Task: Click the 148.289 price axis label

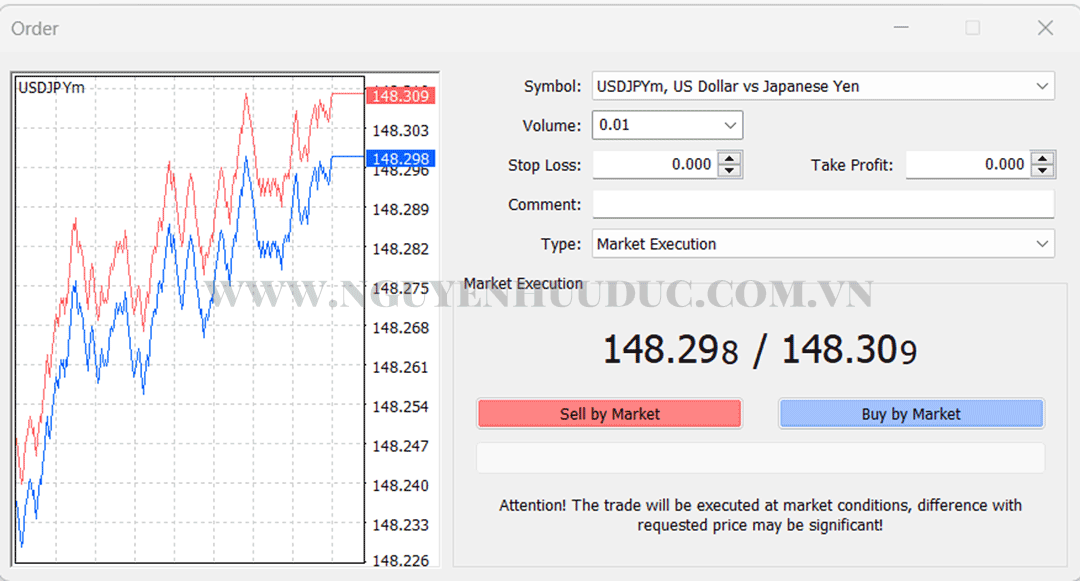Action: [x=400, y=209]
